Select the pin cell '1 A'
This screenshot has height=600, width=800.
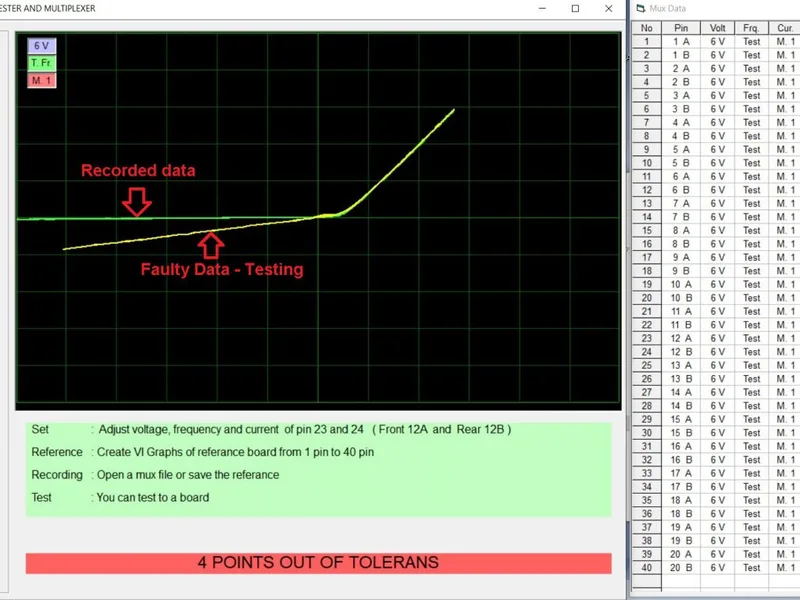681,42
